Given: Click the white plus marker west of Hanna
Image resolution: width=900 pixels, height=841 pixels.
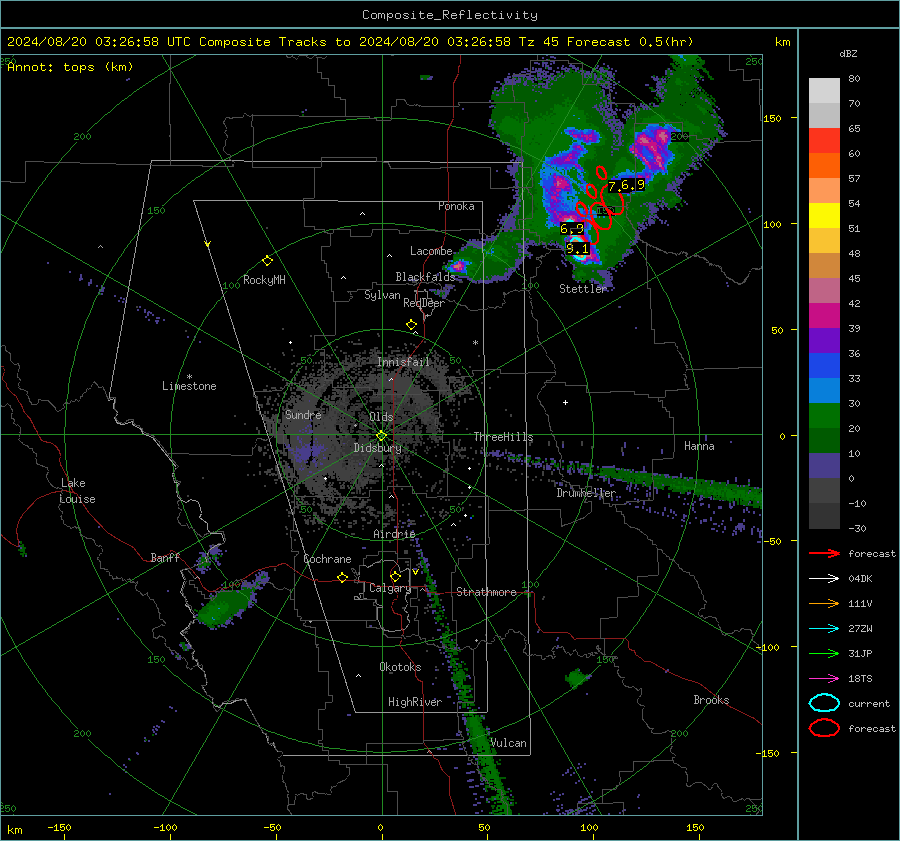Looking at the screenshot, I should pos(565,402).
